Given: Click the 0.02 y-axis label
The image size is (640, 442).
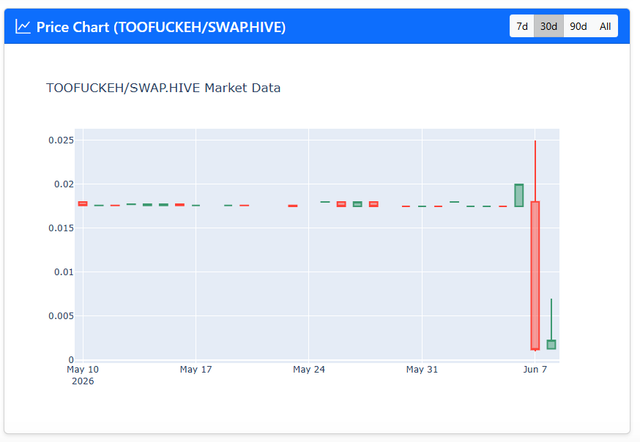Looking at the screenshot, I should (64, 184).
